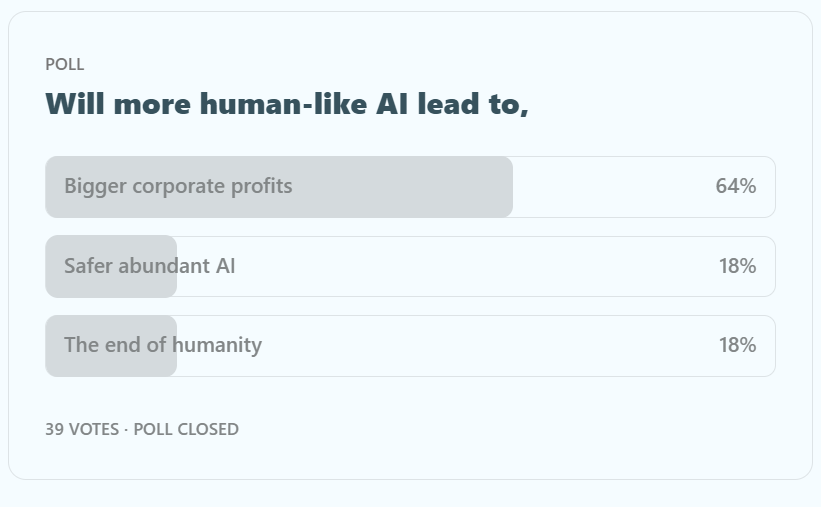Click the small "POLL" label above the question
This screenshot has height=507, width=821.
click(x=65, y=64)
